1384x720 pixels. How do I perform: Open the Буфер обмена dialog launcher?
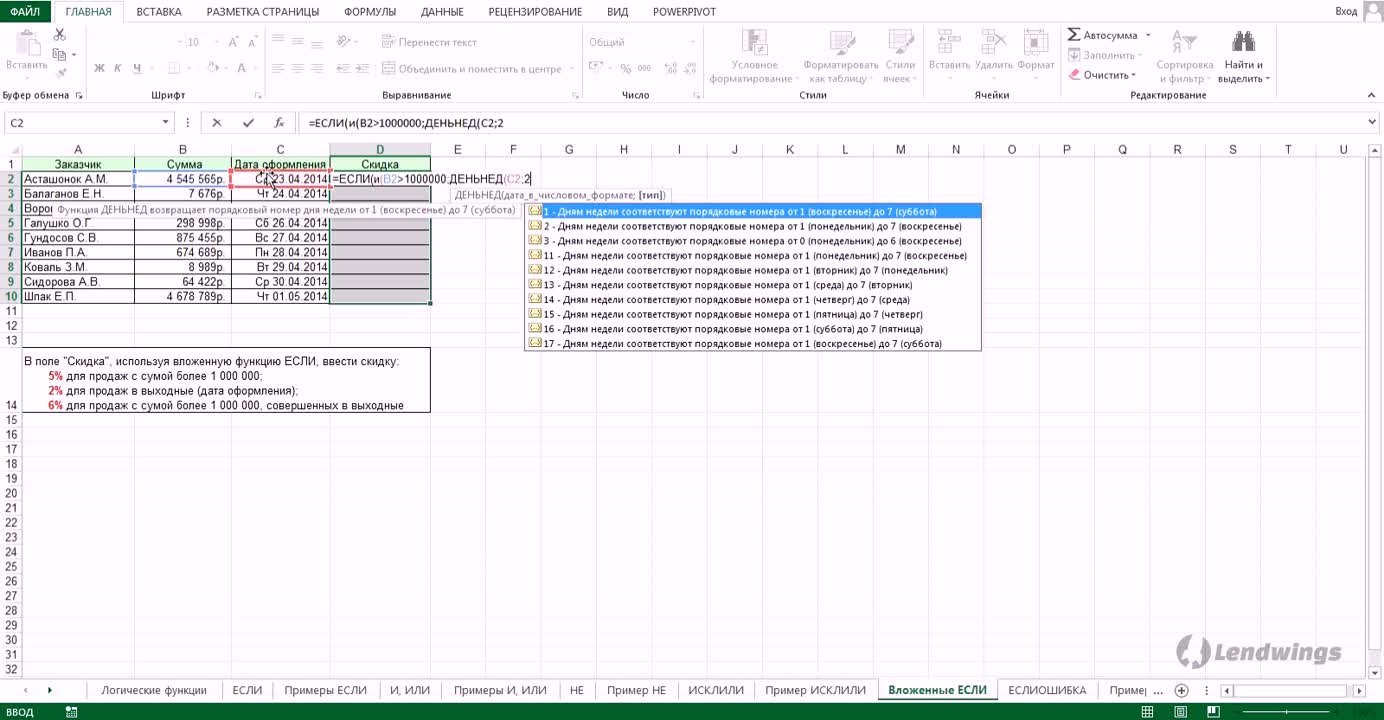pos(79,96)
